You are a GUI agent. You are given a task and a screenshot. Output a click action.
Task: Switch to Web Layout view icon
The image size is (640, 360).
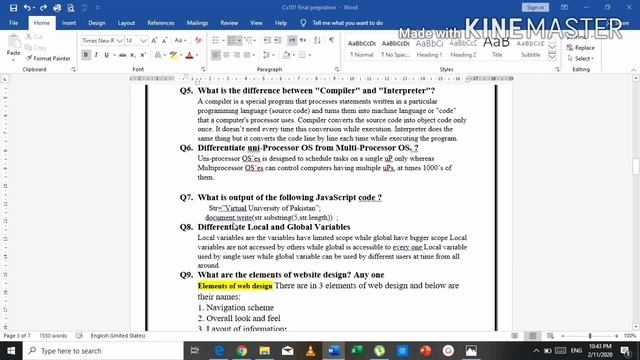[551, 336]
